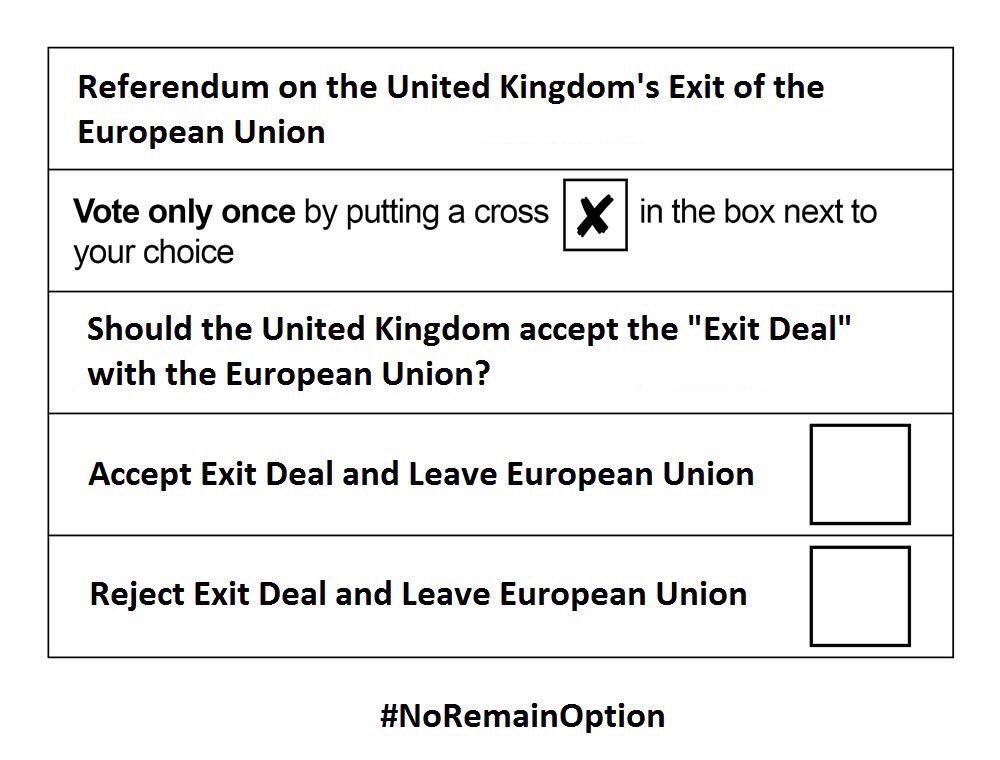Click the example crossed box in instructions
The height and width of the screenshot is (760, 1000).
pos(595,215)
